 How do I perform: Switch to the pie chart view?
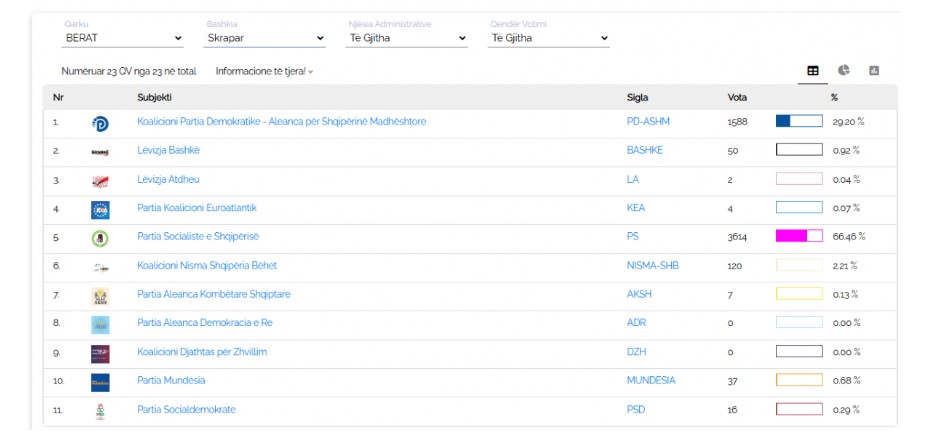(844, 71)
